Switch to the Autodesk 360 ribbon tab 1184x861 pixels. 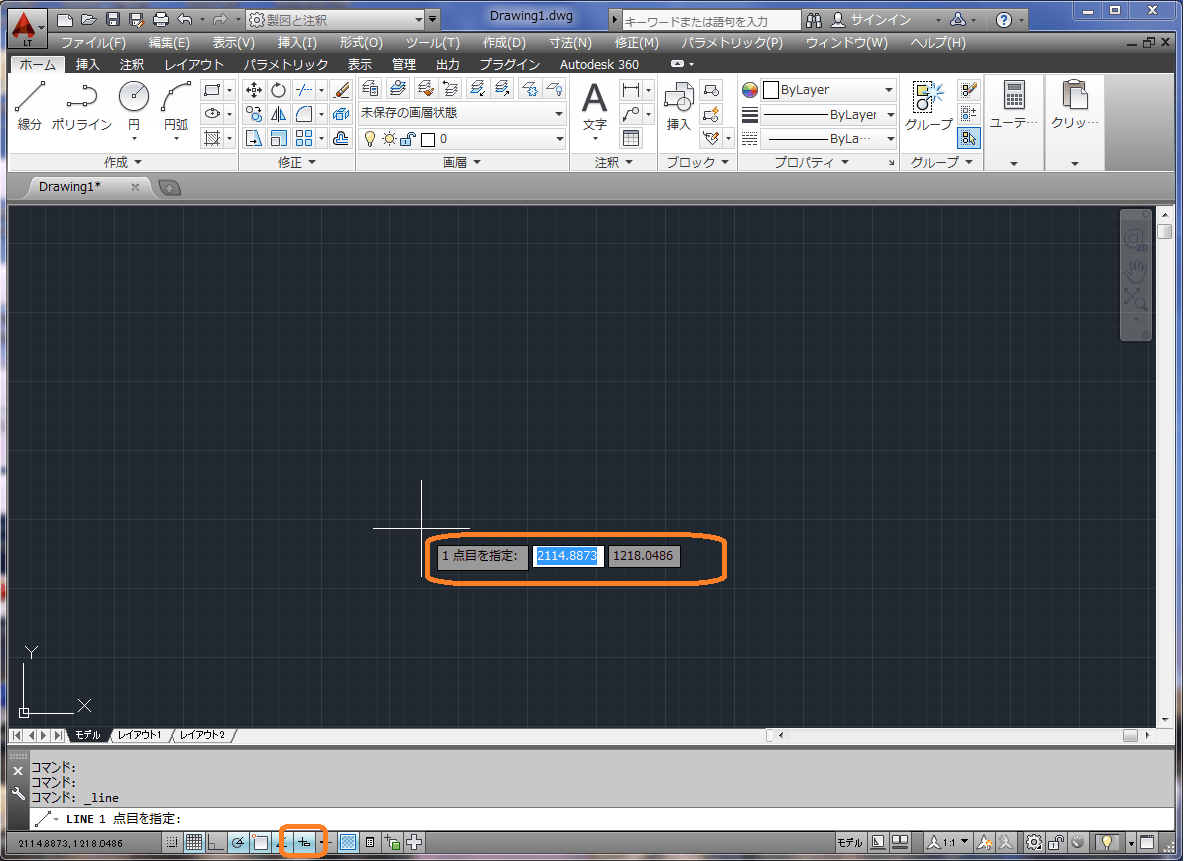click(x=599, y=65)
